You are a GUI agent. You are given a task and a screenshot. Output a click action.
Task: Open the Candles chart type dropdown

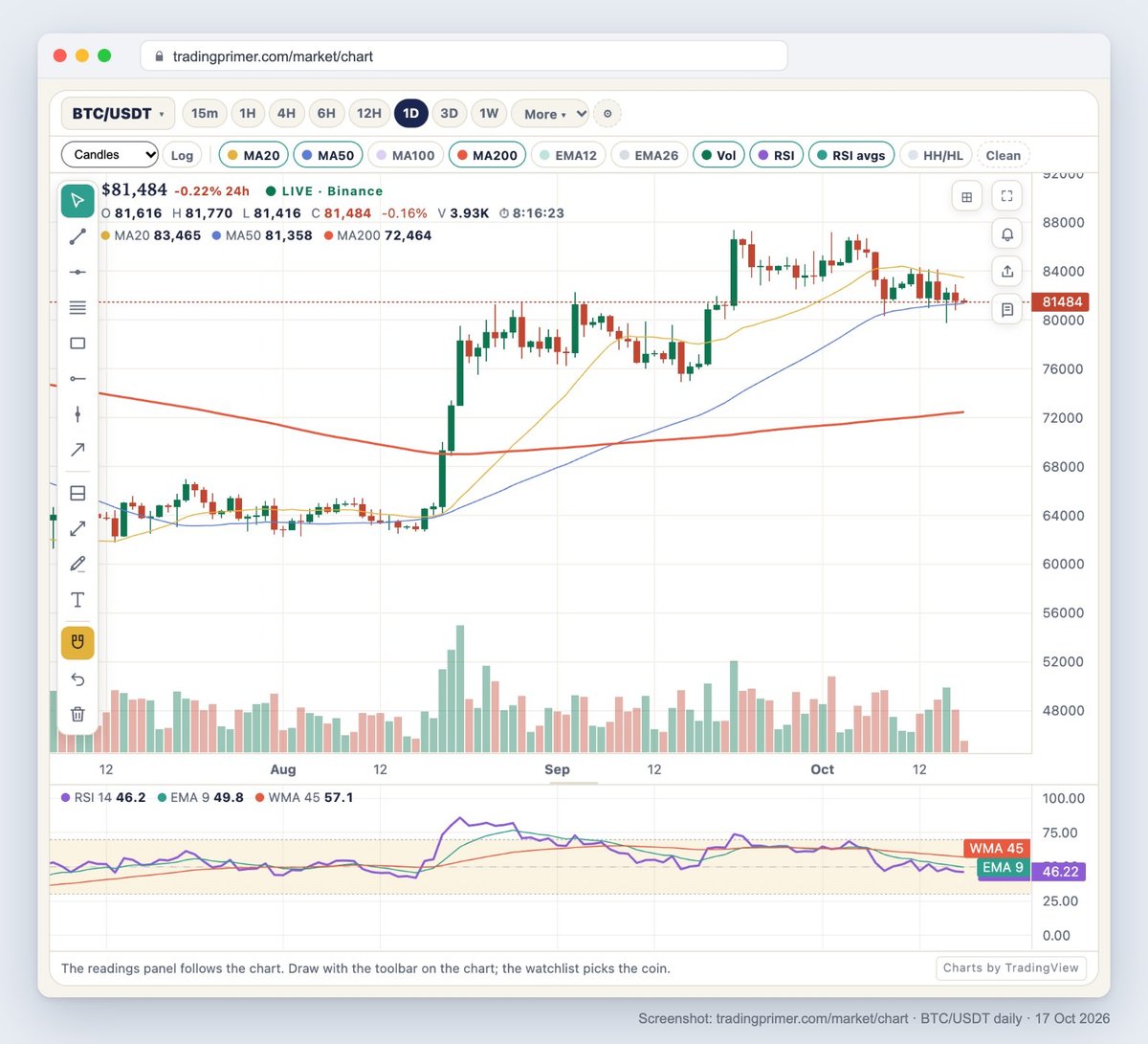pyautogui.click(x=110, y=154)
